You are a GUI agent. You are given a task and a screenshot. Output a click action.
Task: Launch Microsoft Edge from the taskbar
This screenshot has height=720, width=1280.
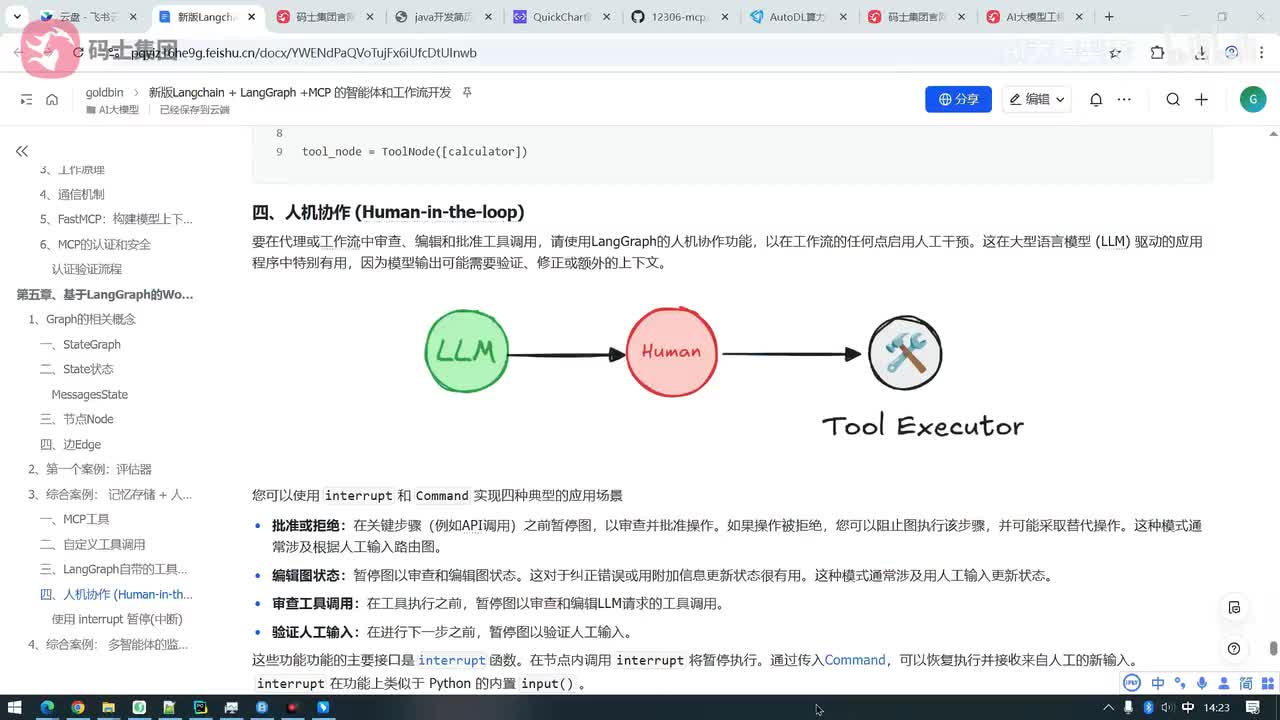[x=47, y=707]
